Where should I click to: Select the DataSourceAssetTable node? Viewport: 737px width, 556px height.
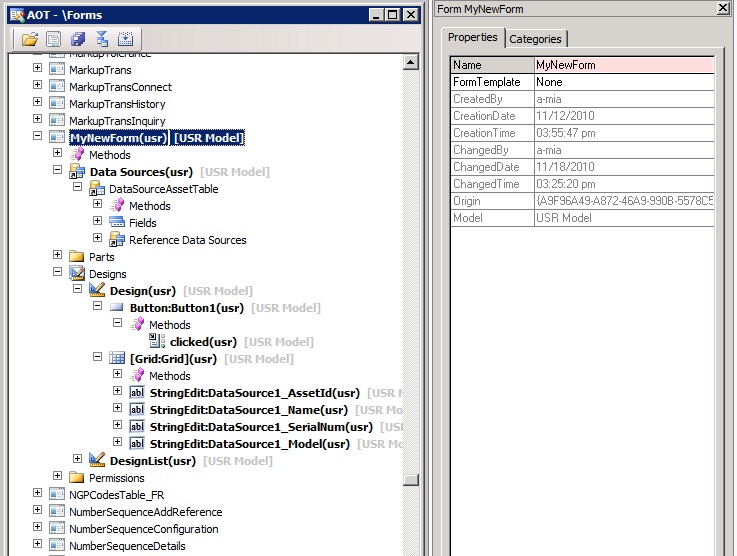pos(164,189)
